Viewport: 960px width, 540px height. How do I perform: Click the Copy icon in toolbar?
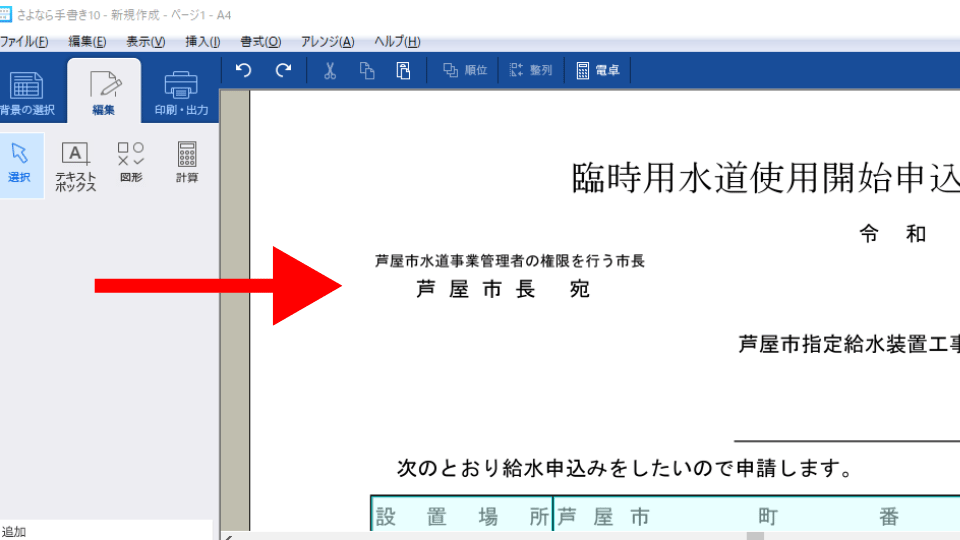(367, 70)
